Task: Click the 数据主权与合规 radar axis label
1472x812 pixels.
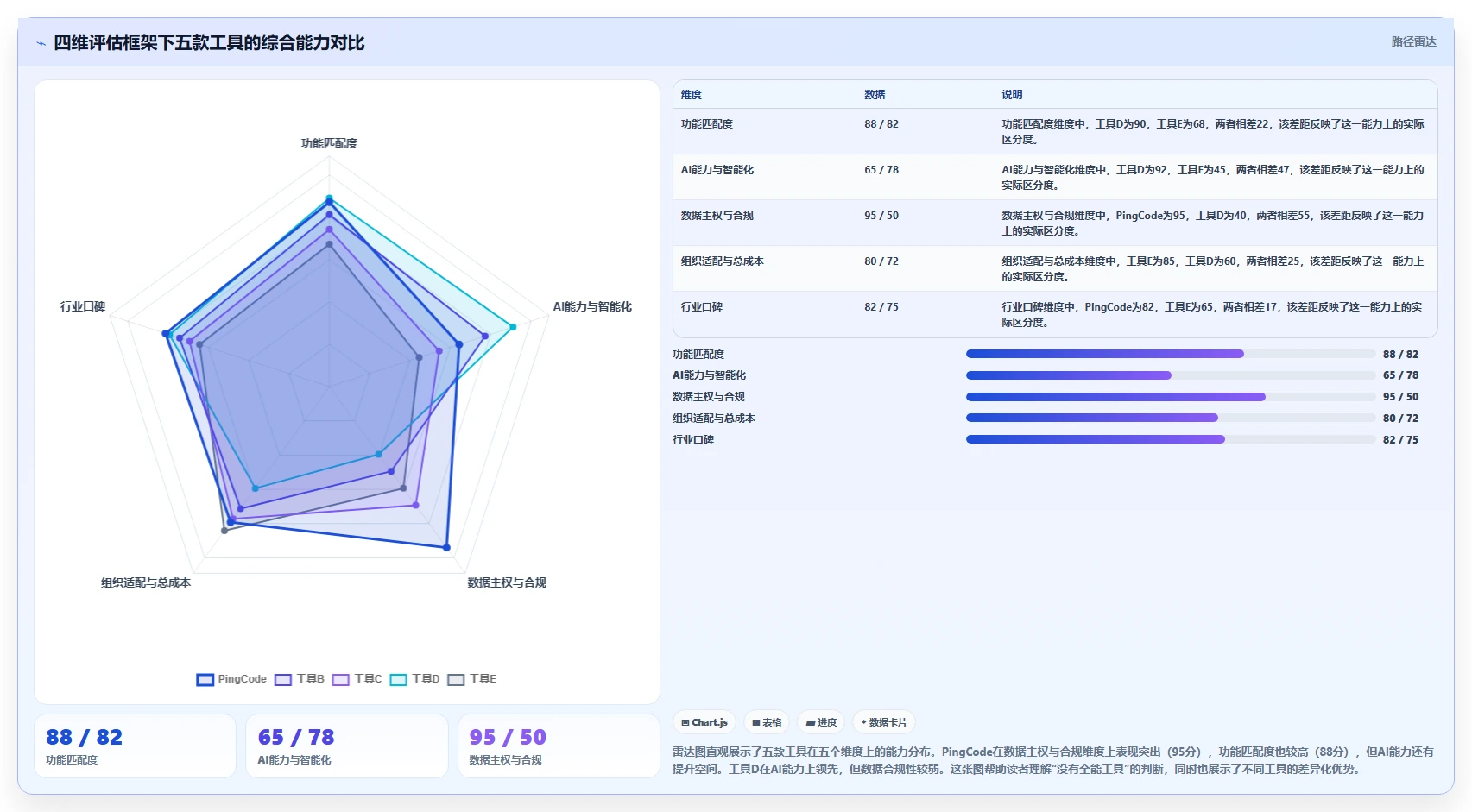Action: click(x=507, y=582)
